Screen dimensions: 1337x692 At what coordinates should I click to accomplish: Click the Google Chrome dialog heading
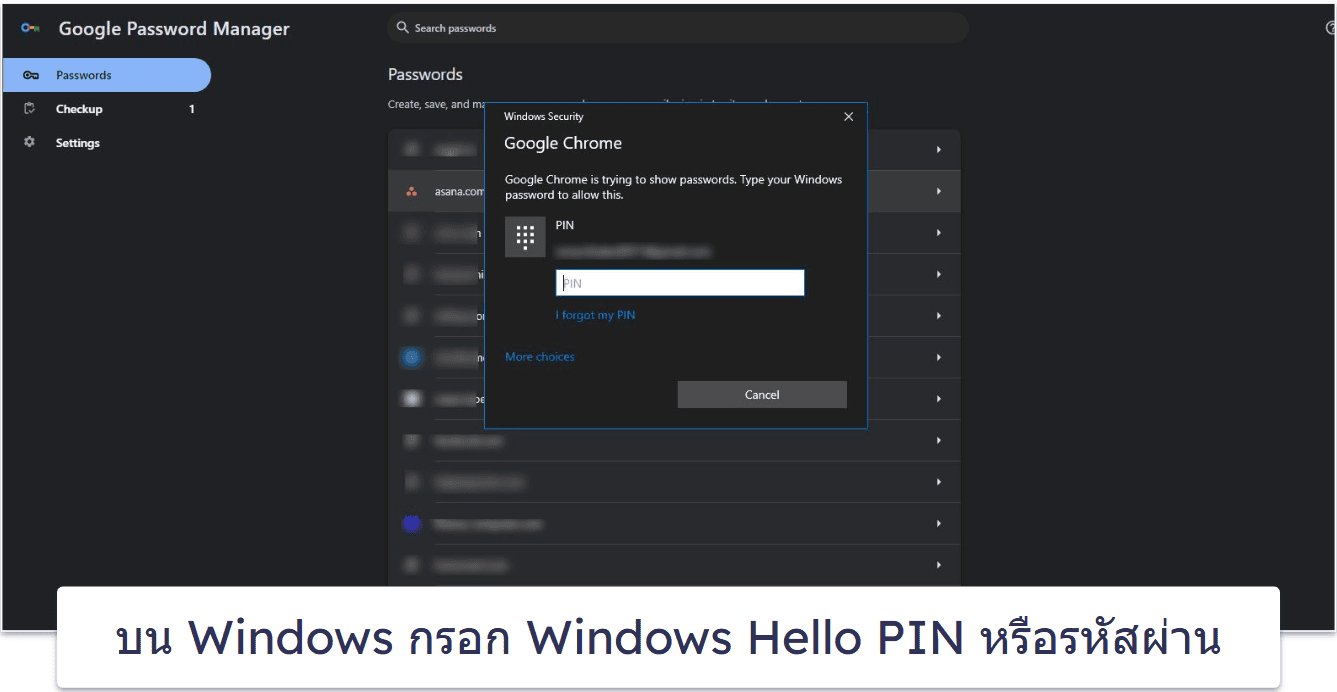(x=563, y=143)
